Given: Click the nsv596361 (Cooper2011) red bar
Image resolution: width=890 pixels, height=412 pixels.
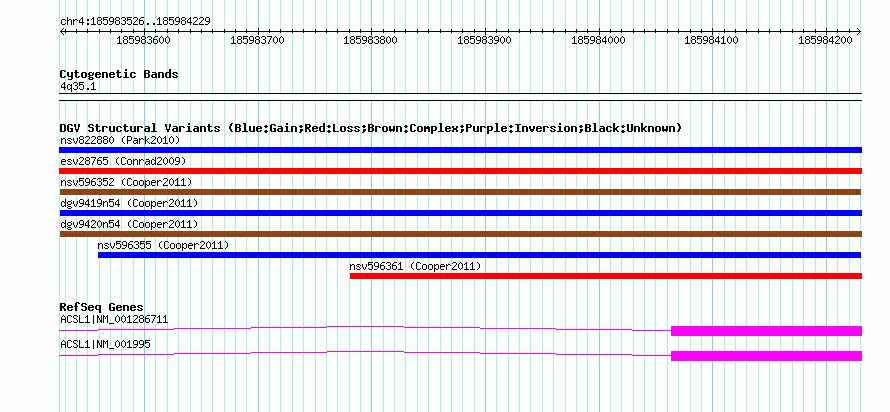Looking at the screenshot, I should 606,276.
